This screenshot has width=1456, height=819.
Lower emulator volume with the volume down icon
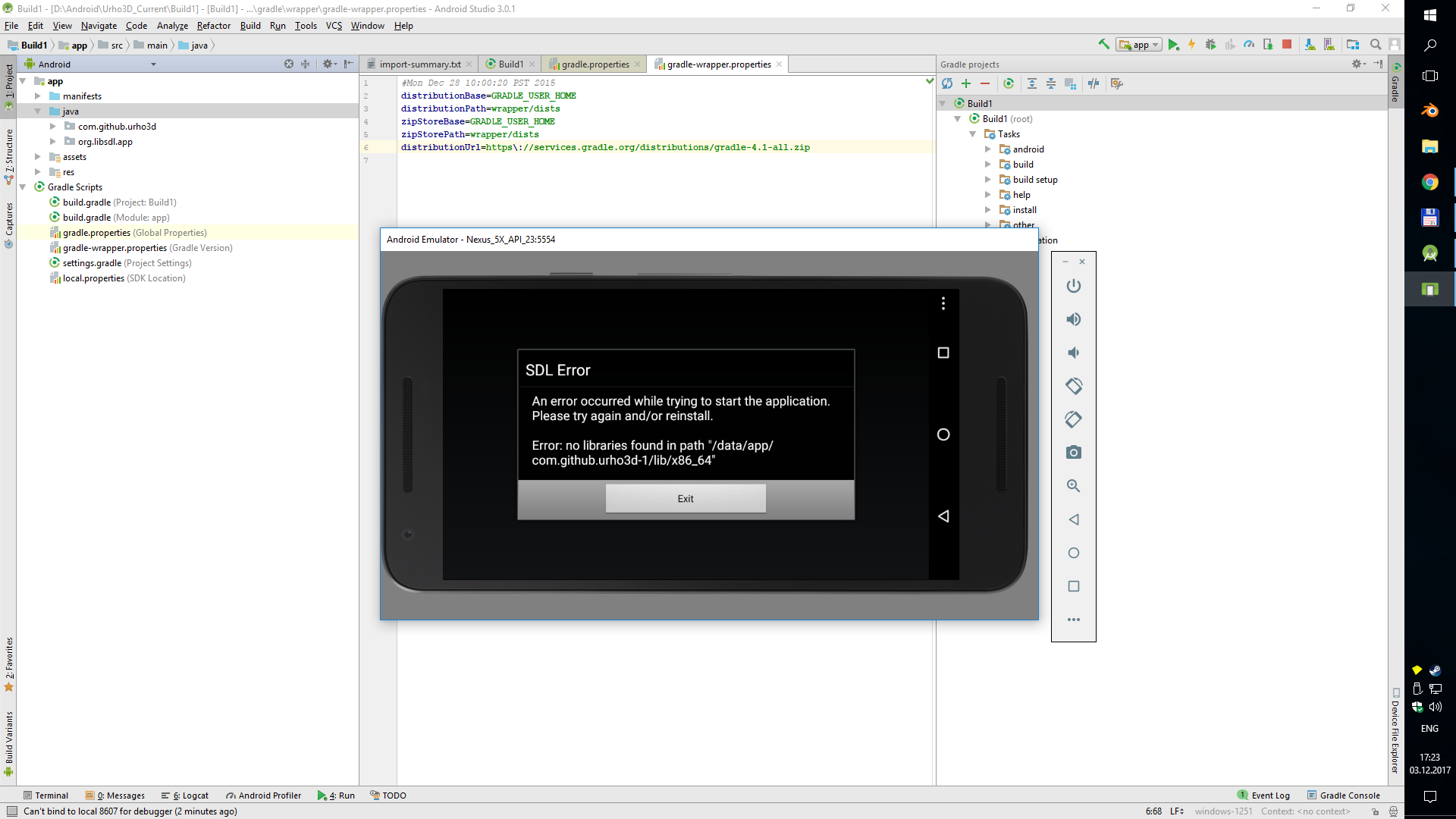pyautogui.click(x=1074, y=353)
